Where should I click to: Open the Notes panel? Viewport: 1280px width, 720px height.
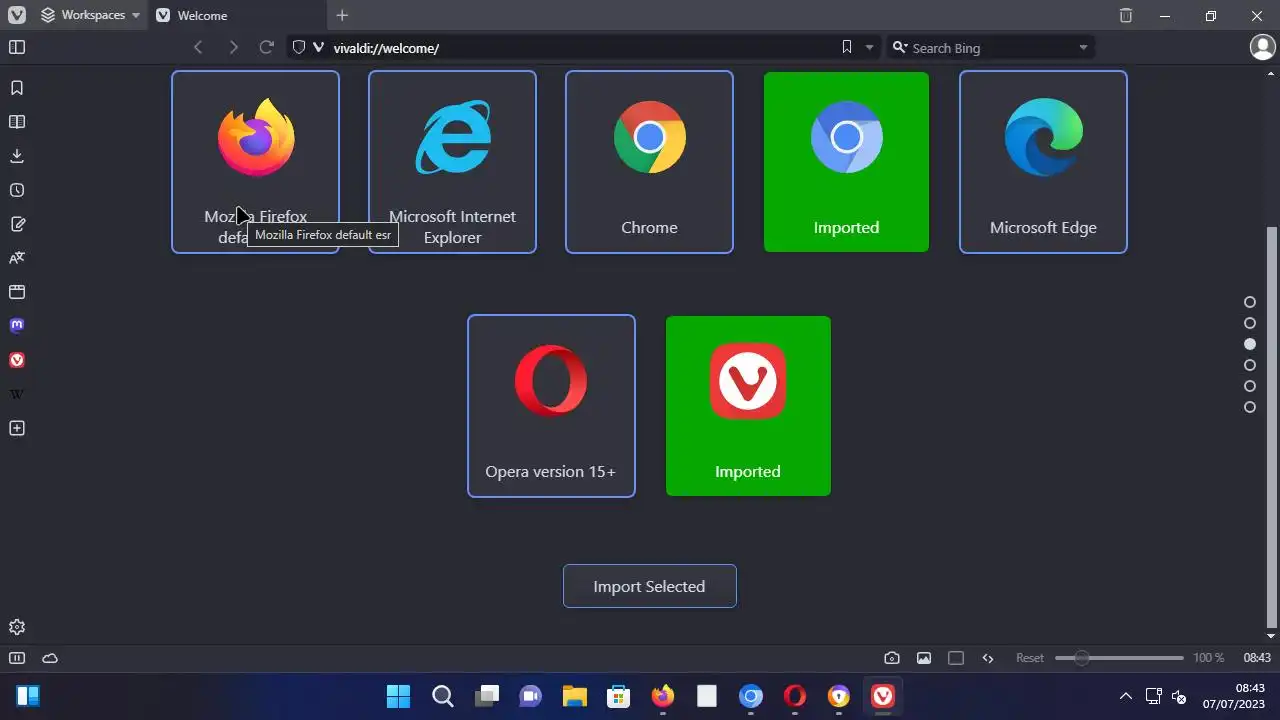[x=17, y=224]
